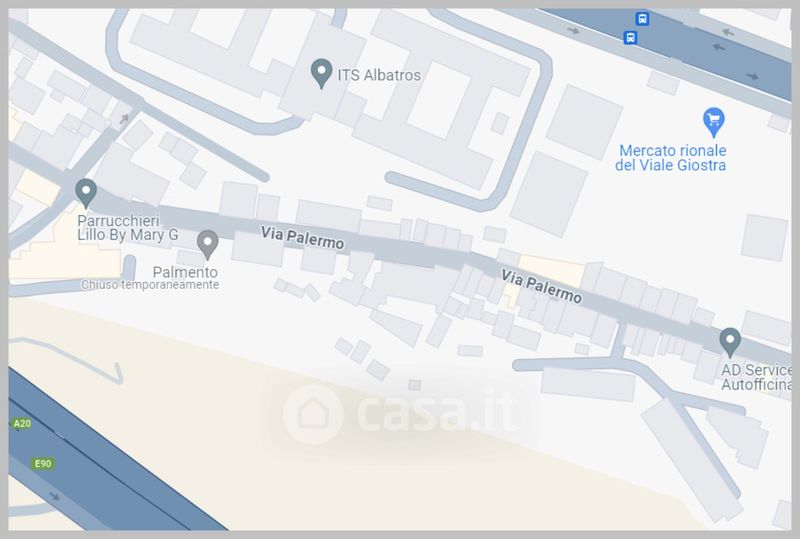The image size is (800, 539).
Task: Click the yellow highlighted building on Via Palermo
Action: 551,271
